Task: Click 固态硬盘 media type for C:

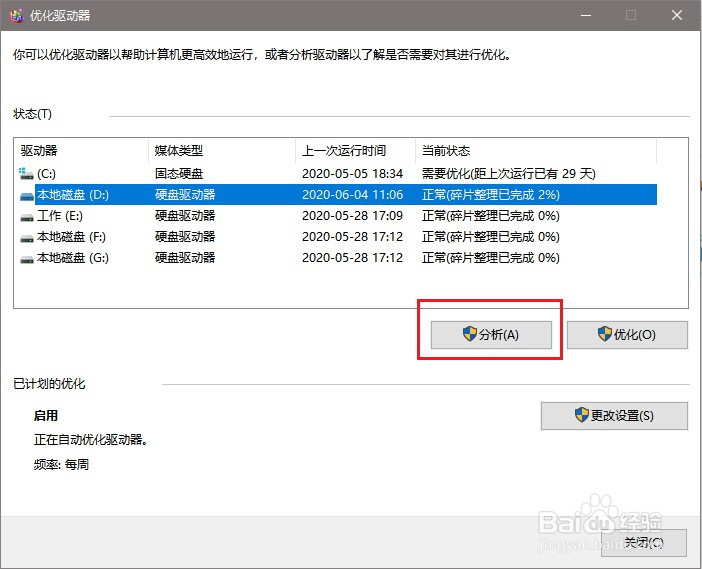Action: click(179, 173)
